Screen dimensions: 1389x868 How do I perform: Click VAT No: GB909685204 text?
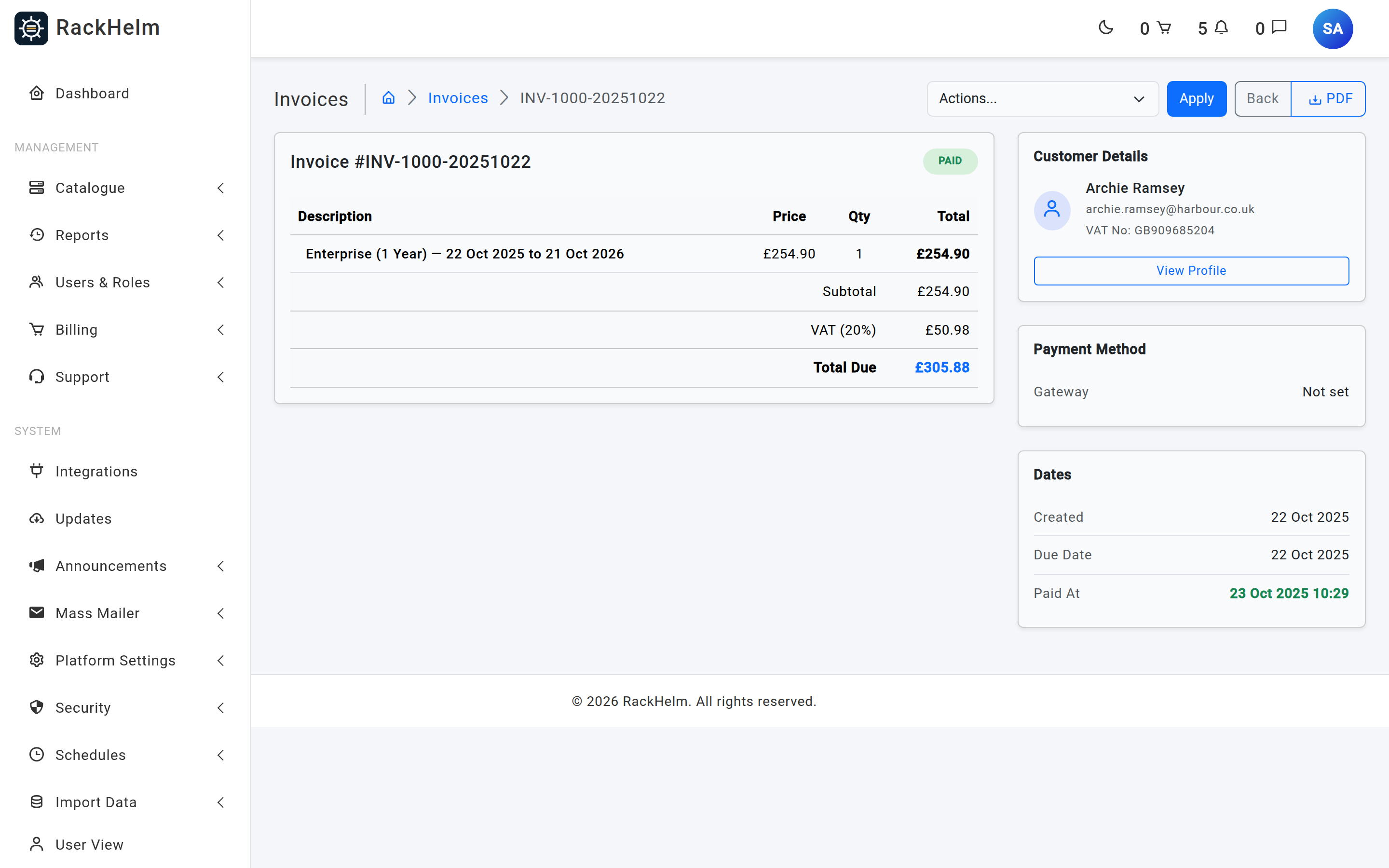1150,230
